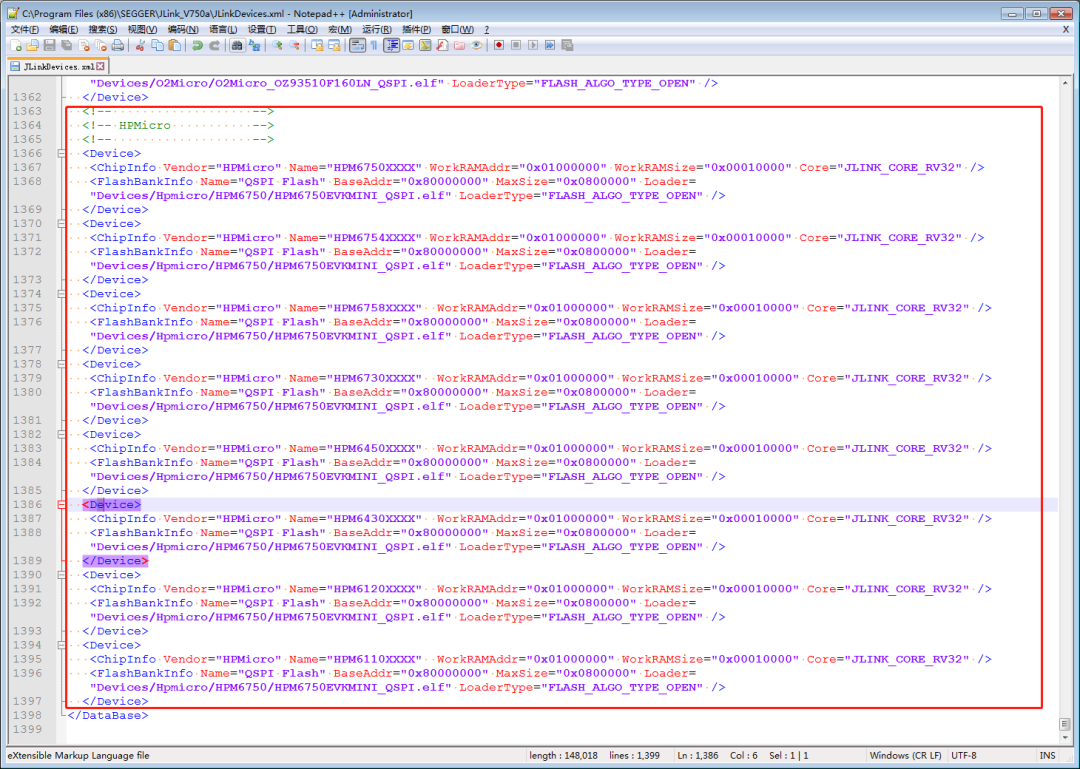
Task: Start macro recording with the red dot icon
Action: pyautogui.click(x=499, y=45)
